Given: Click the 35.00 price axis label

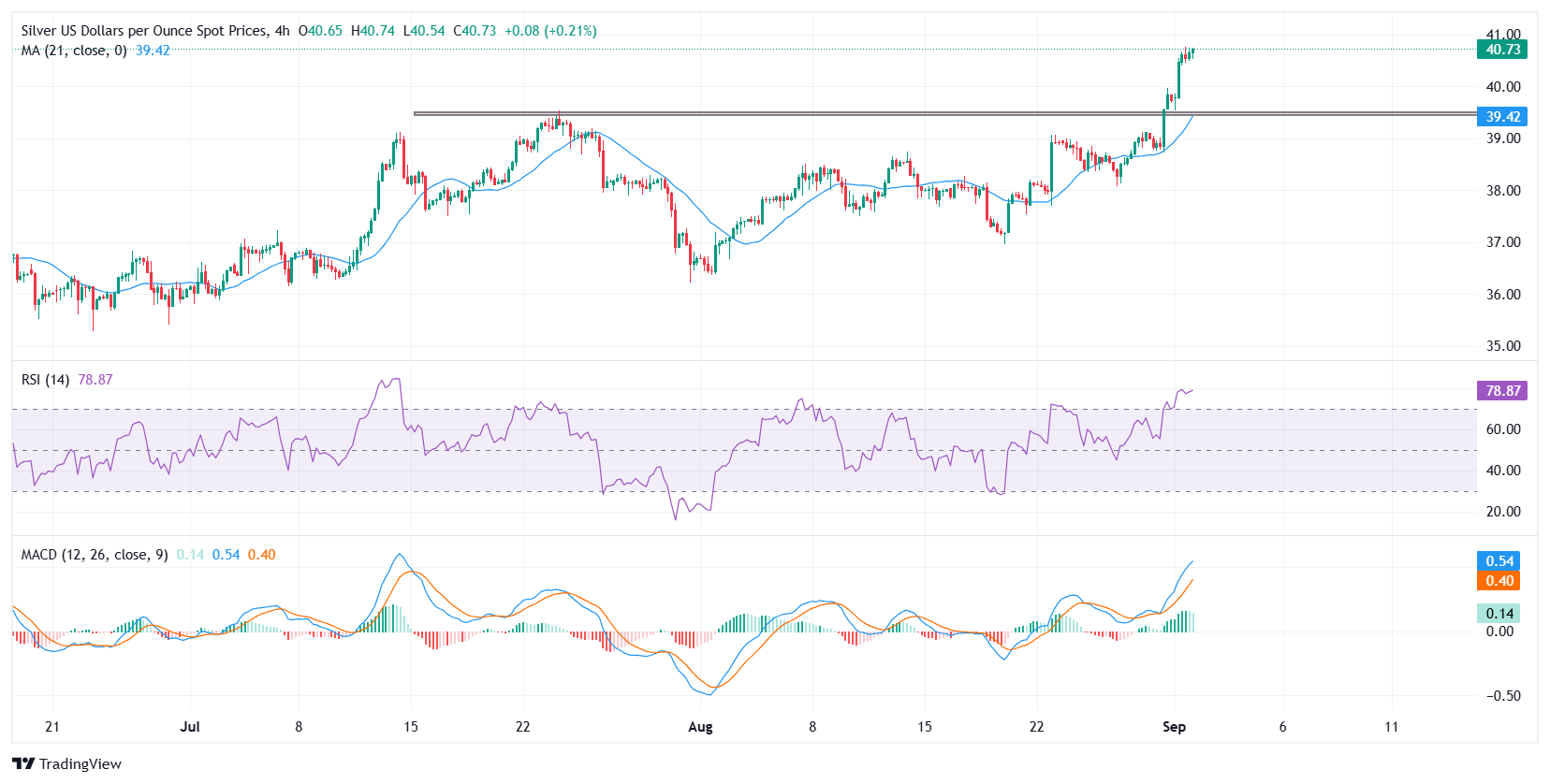Looking at the screenshot, I should pyautogui.click(x=1503, y=346).
